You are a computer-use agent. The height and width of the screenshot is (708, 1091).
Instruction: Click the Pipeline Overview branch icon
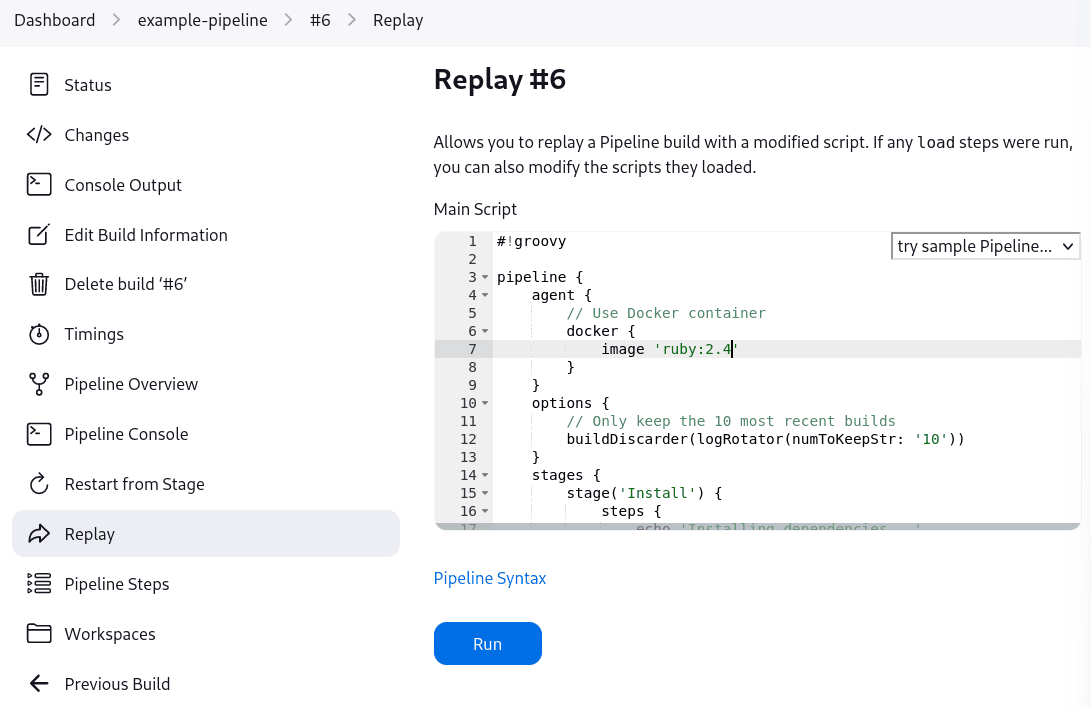pos(38,384)
